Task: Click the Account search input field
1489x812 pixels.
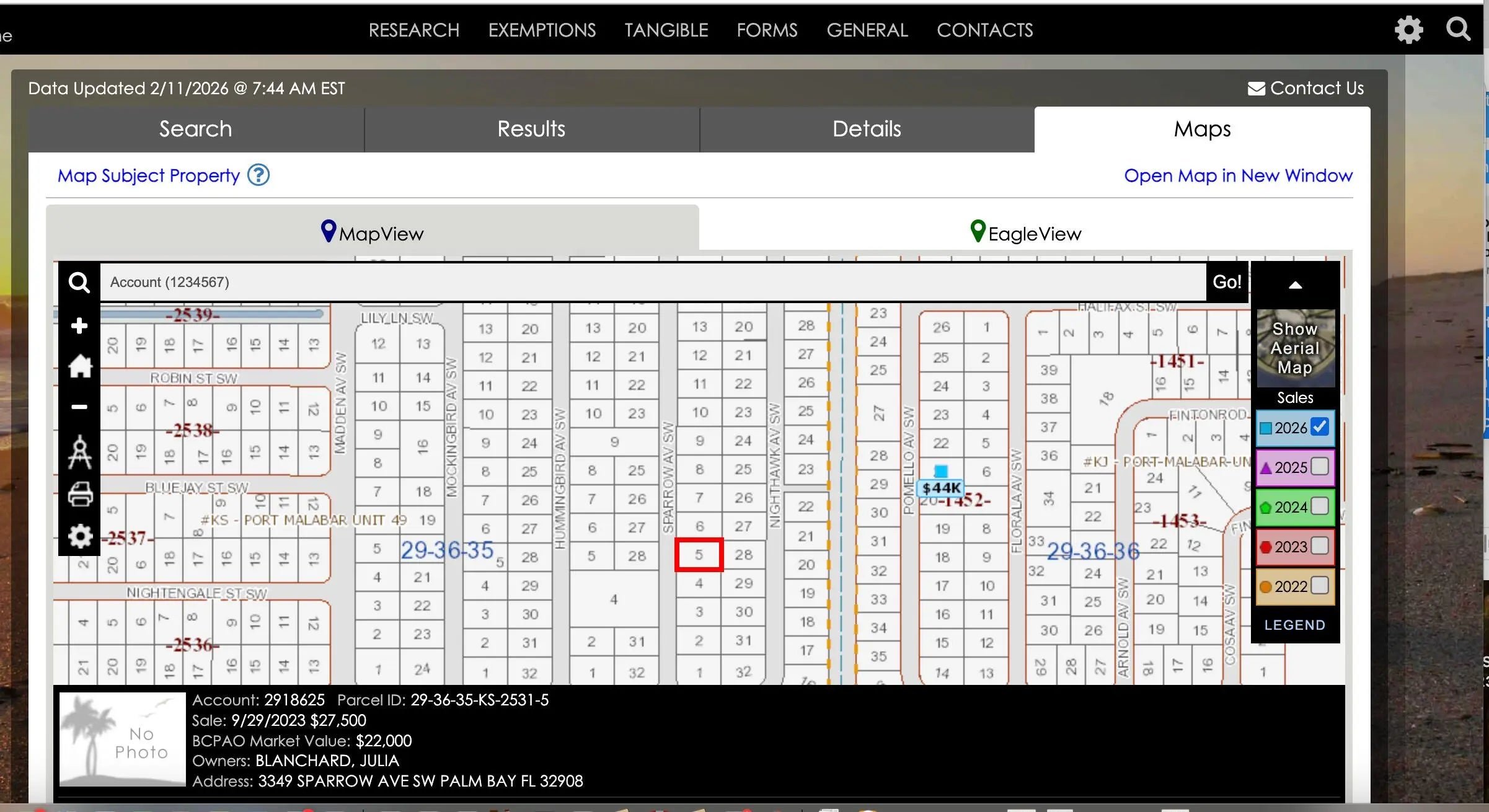Action: 651,283
